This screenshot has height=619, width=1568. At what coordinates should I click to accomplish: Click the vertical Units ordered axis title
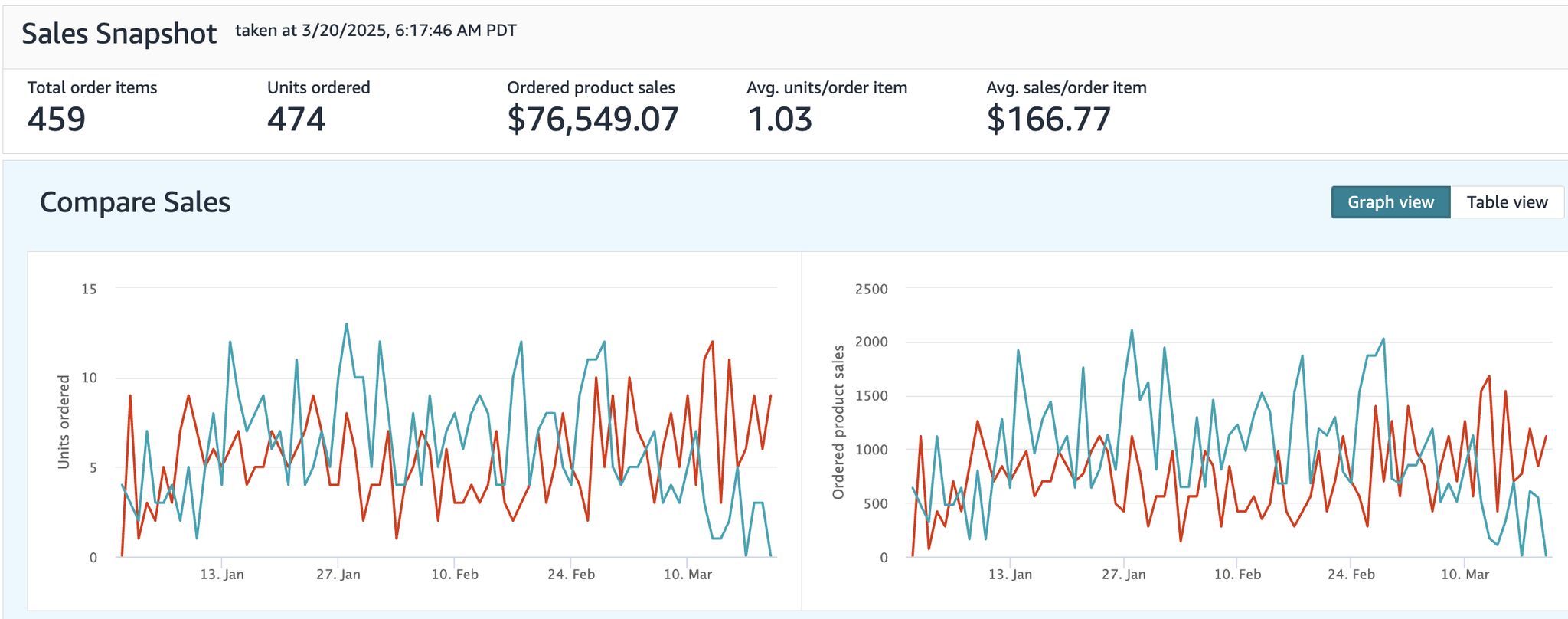coord(64,422)
